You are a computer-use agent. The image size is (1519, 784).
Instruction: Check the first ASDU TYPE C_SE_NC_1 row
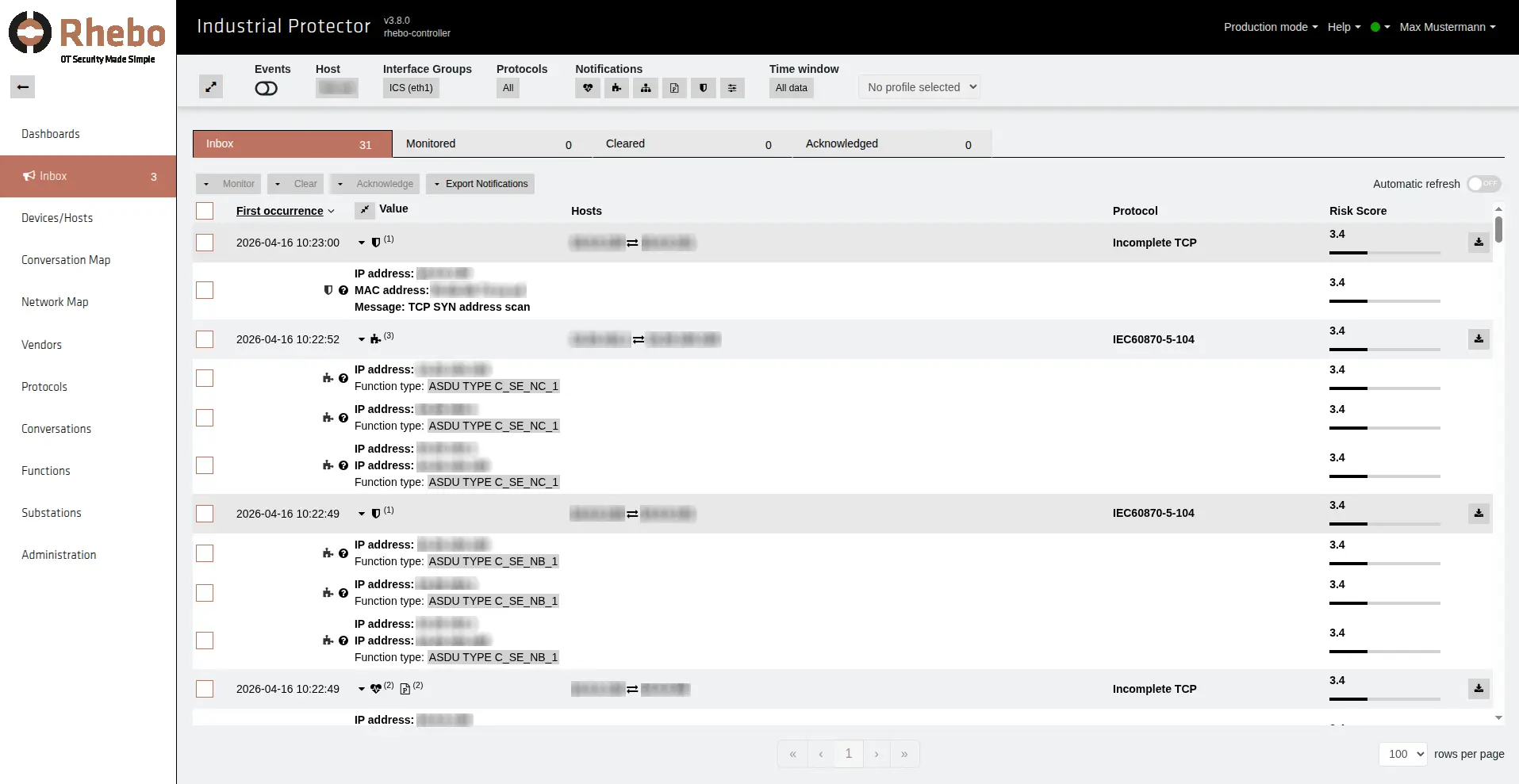click(x=205, y=378)
